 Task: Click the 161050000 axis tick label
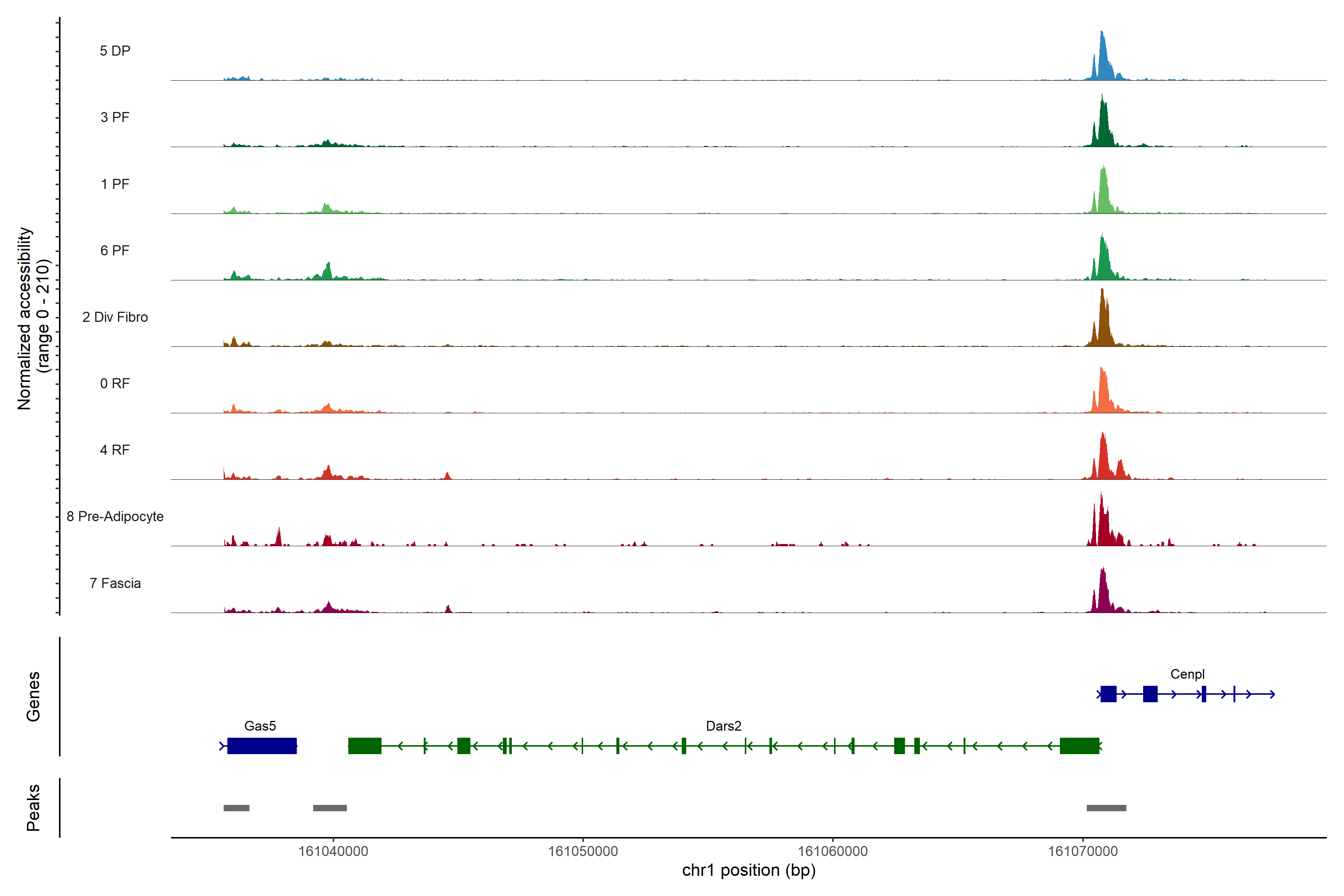(x=583, y=852)
